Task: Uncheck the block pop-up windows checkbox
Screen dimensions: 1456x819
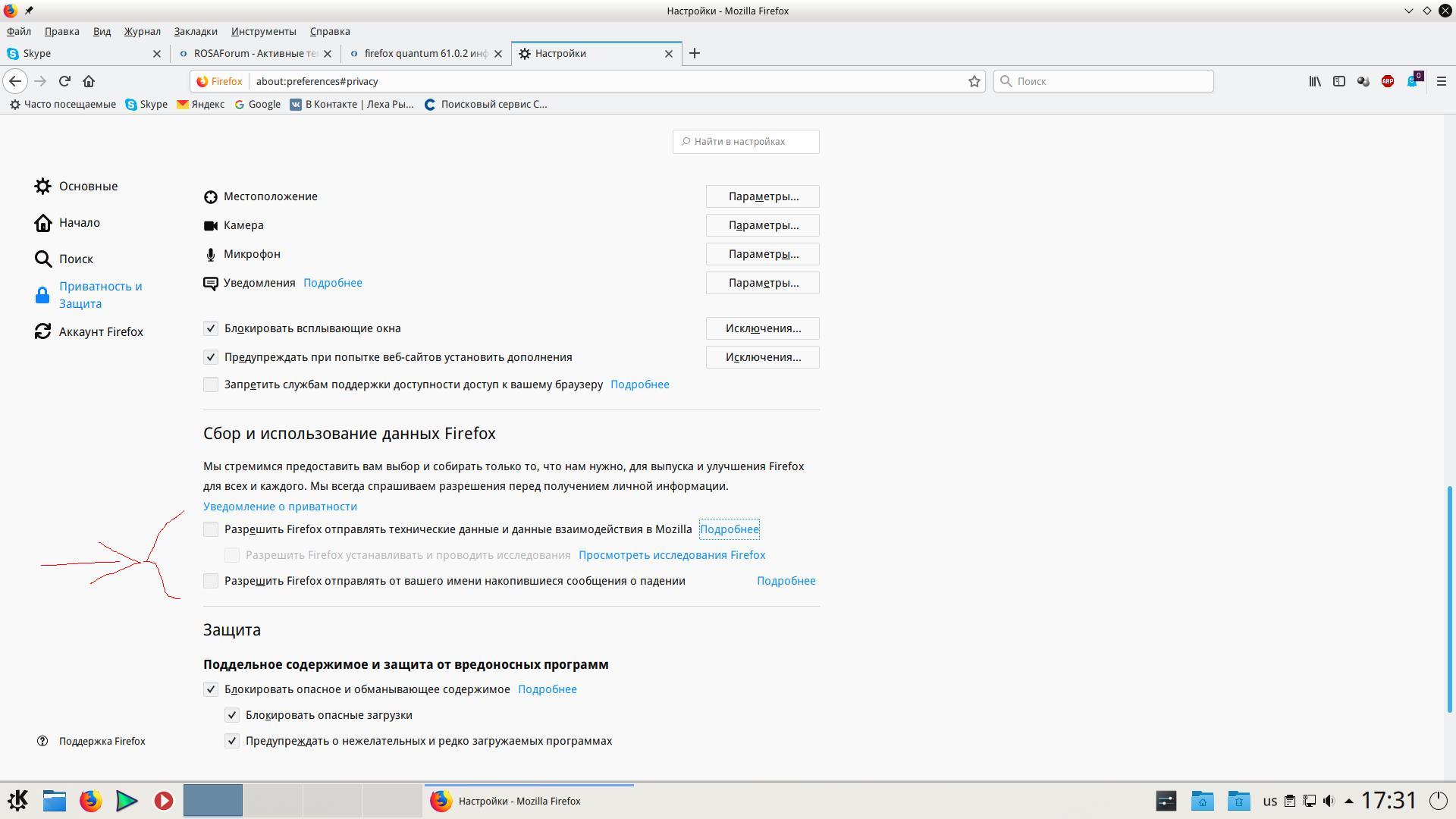Action: point(211,328)
